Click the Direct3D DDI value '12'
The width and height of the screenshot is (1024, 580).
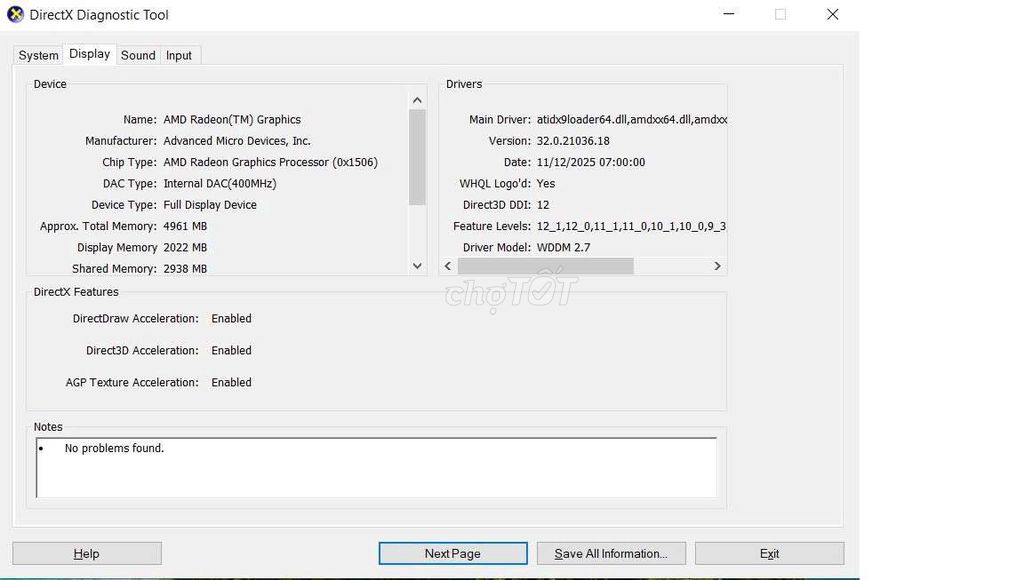[543, 205]
